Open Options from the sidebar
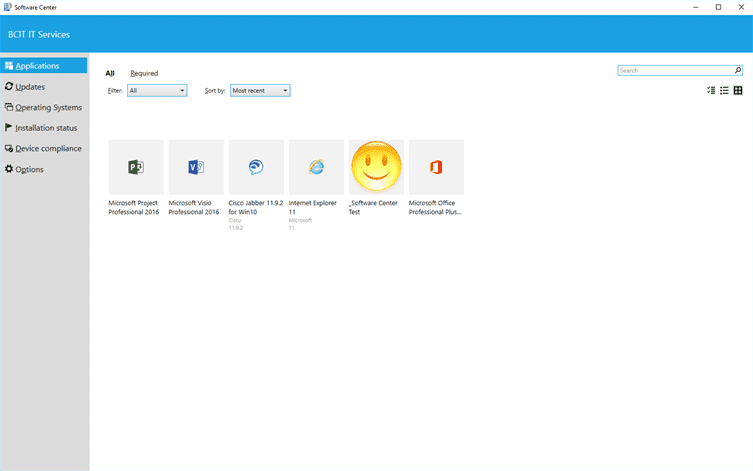The width and height of the screenshot is (753, 471). tap(29, 169)
